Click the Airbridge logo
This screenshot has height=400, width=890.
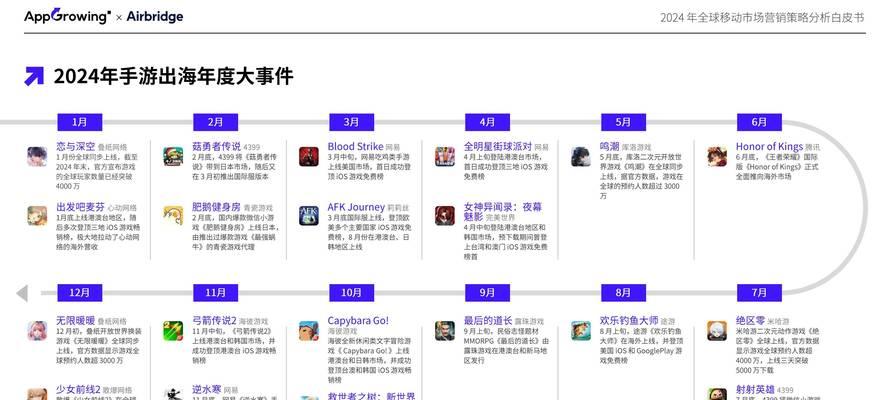(x=154, y=16)
